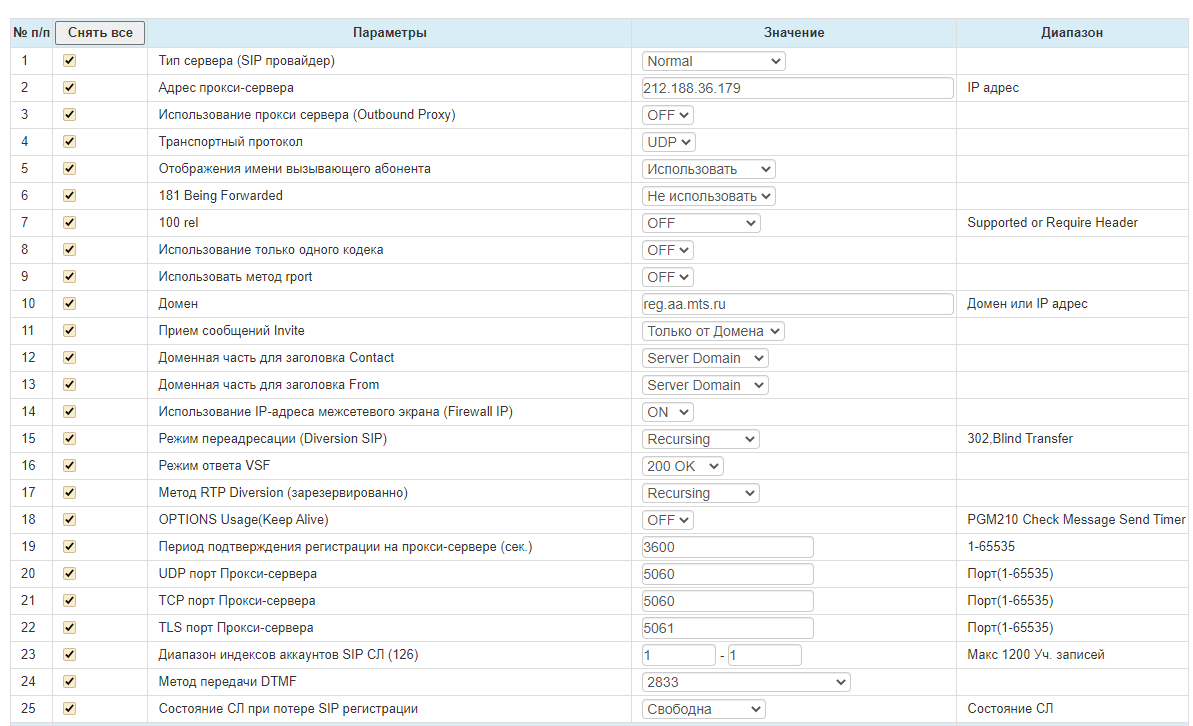1193x726 pixels.
Task: Untick the checkbox for '100 rel'
Action: (69, 222)
